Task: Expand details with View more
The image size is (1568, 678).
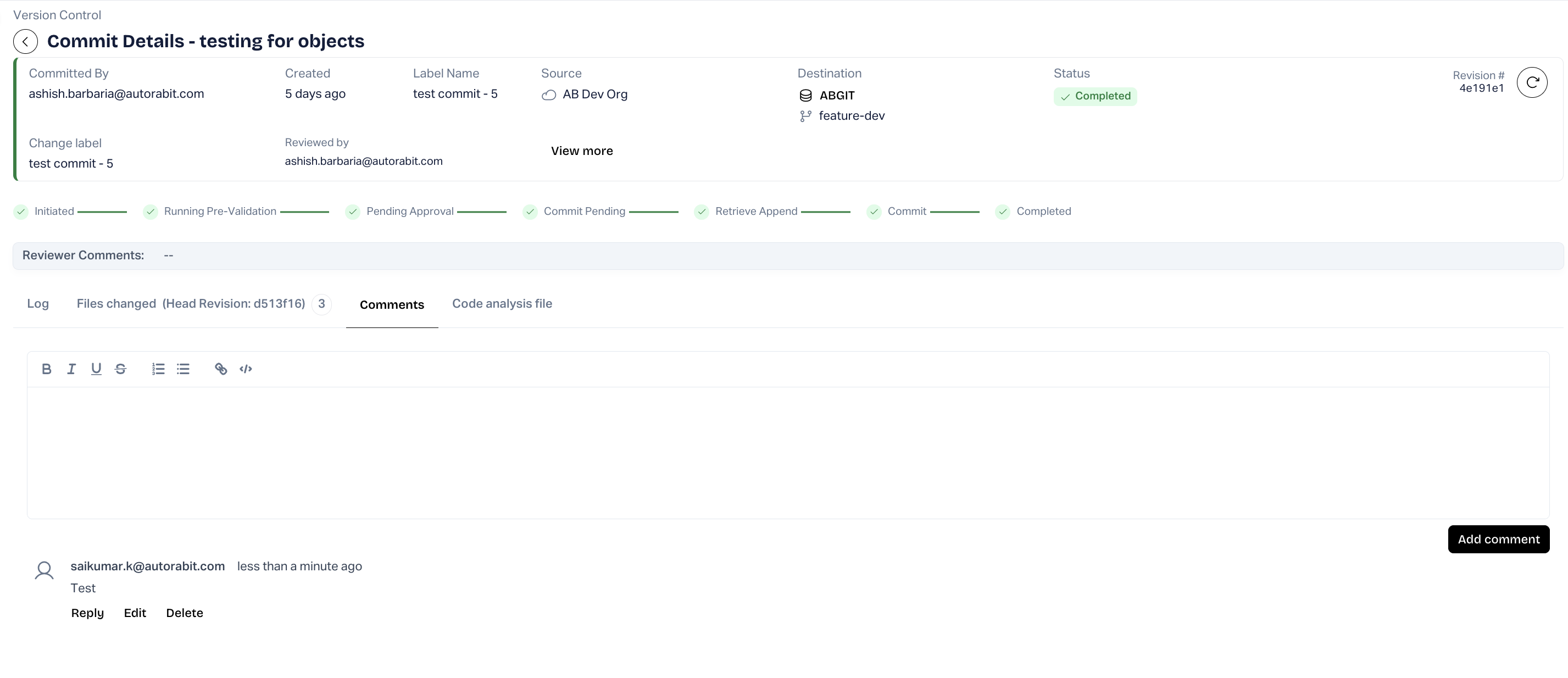Action: point(581,151)
